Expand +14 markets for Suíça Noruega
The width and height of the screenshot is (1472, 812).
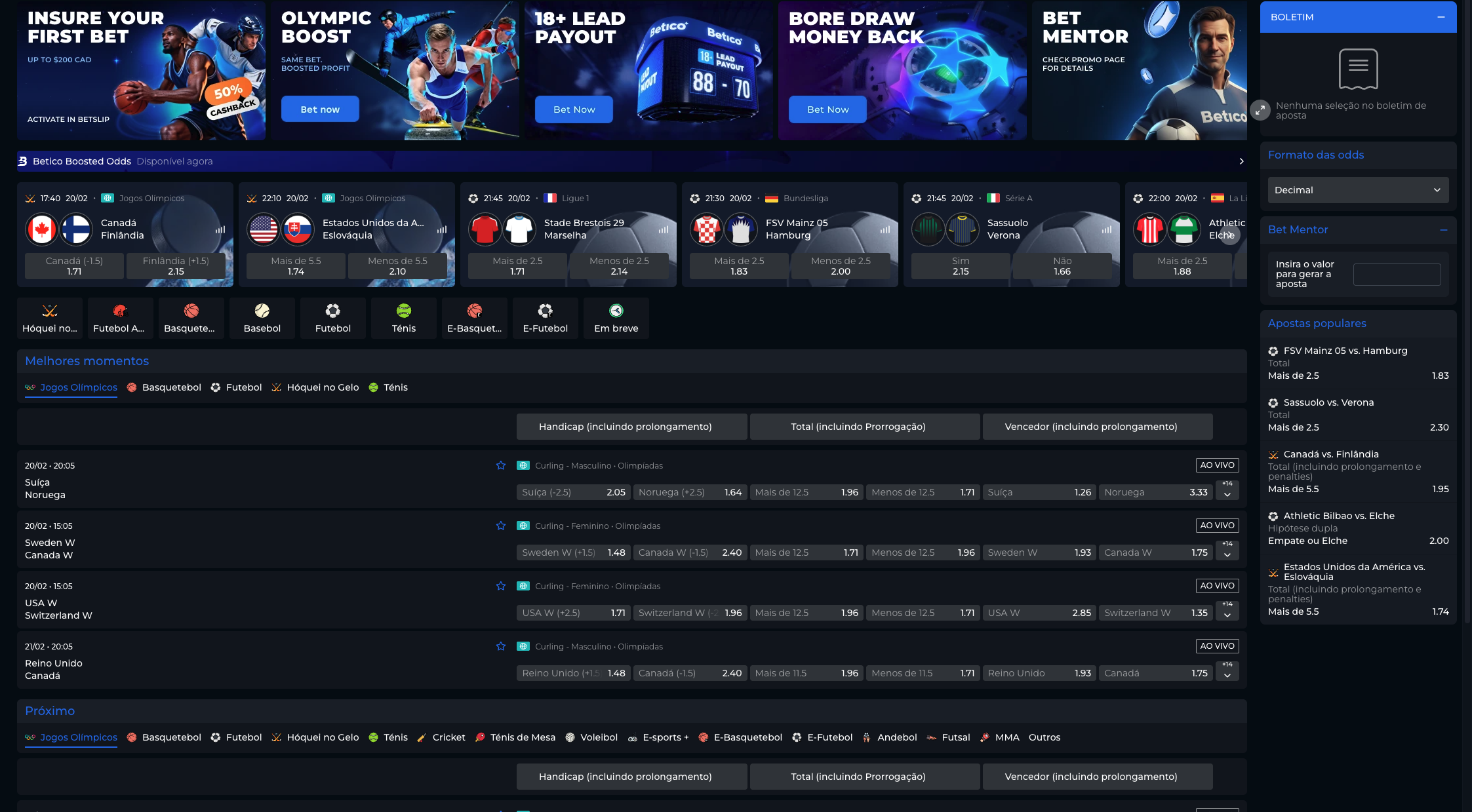1227,490
